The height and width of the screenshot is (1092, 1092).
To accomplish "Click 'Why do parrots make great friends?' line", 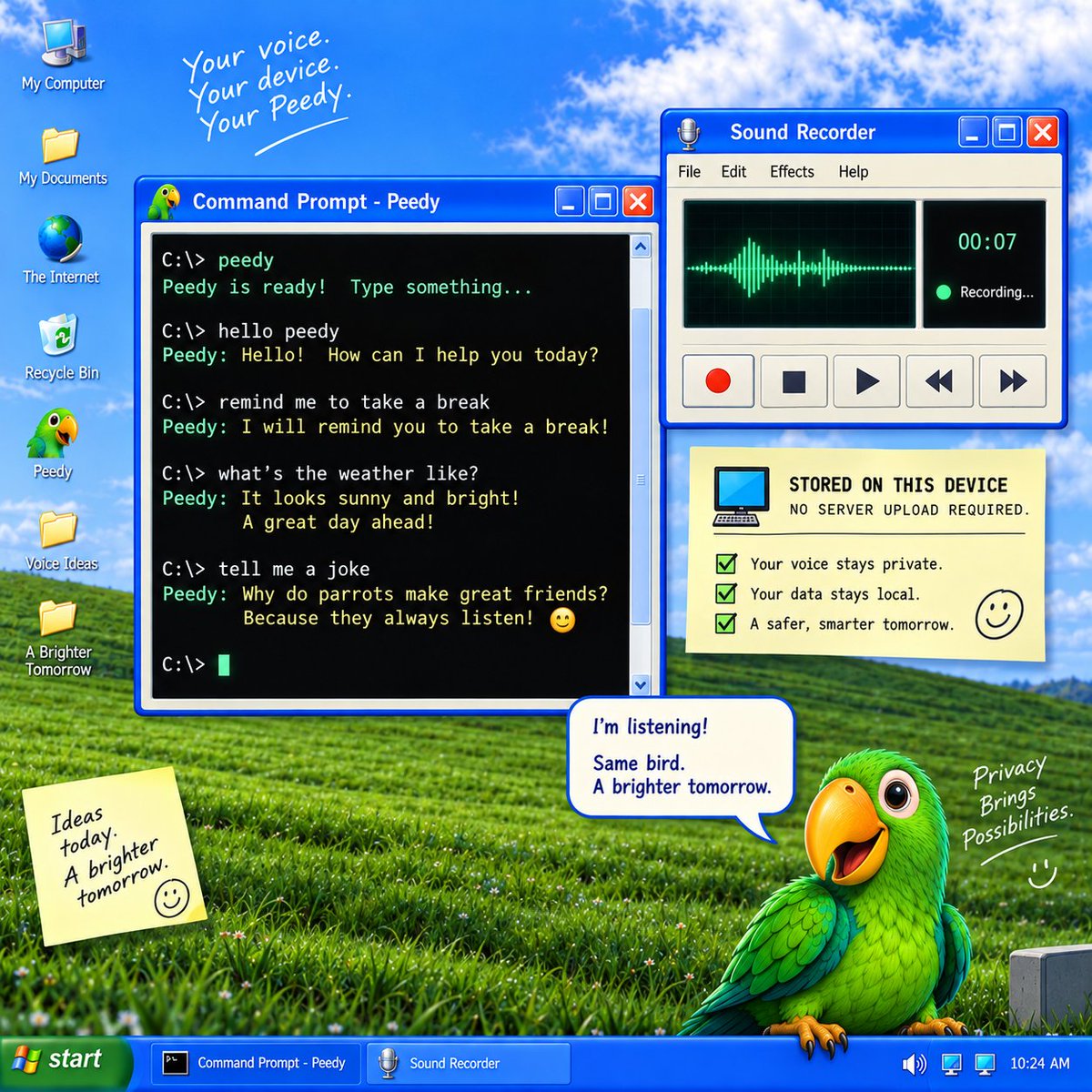I will tap(425, 594).
